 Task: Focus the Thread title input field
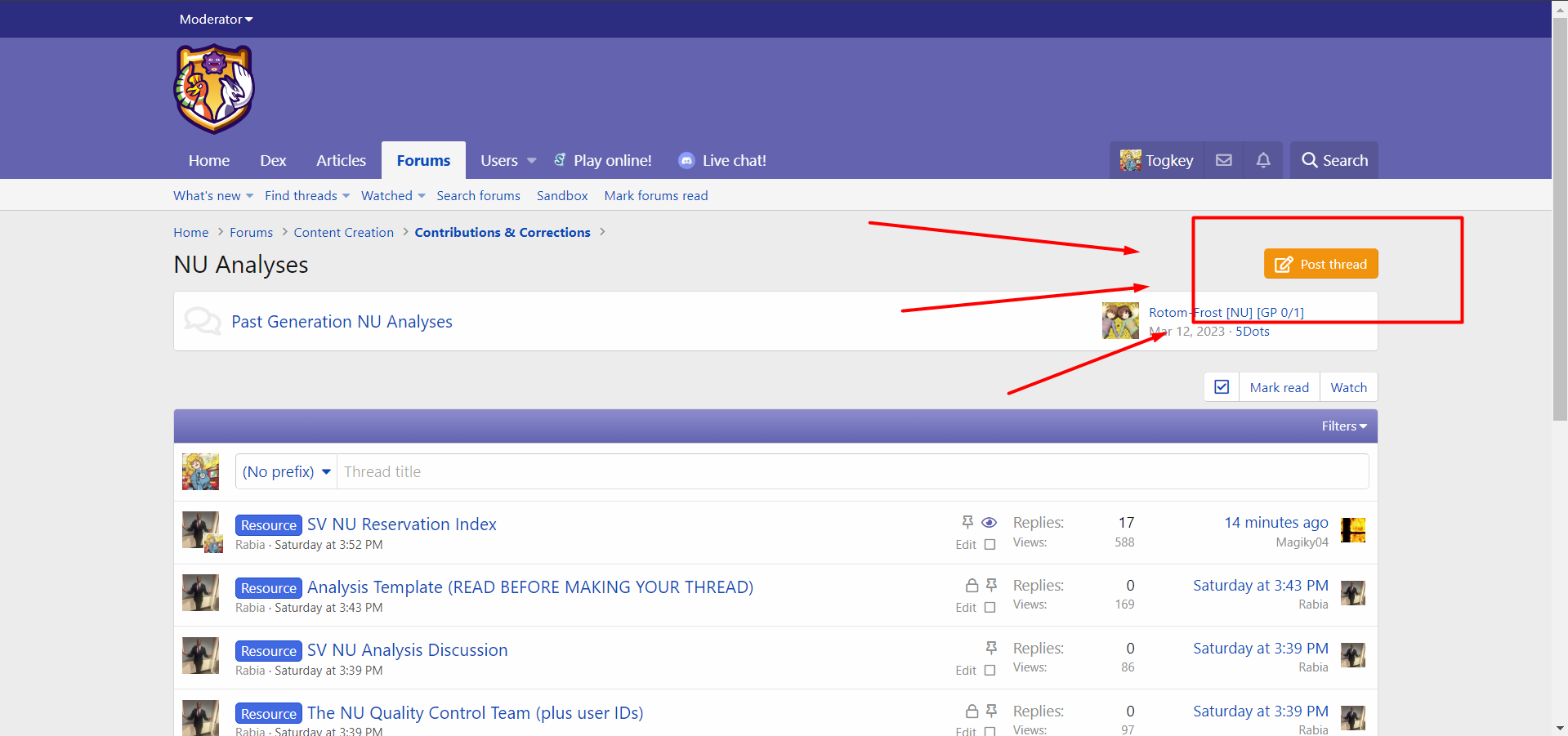(x=851, y=472)
